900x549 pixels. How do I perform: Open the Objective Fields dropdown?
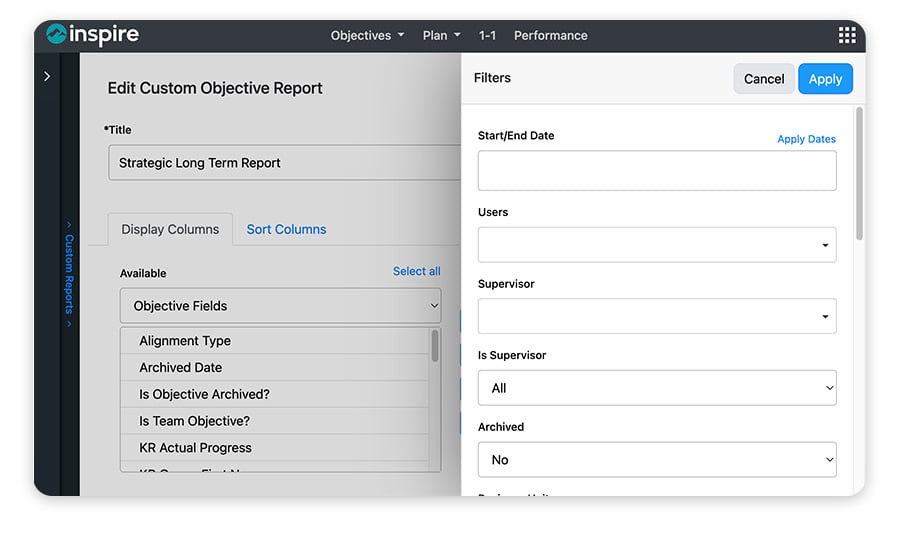281,306
